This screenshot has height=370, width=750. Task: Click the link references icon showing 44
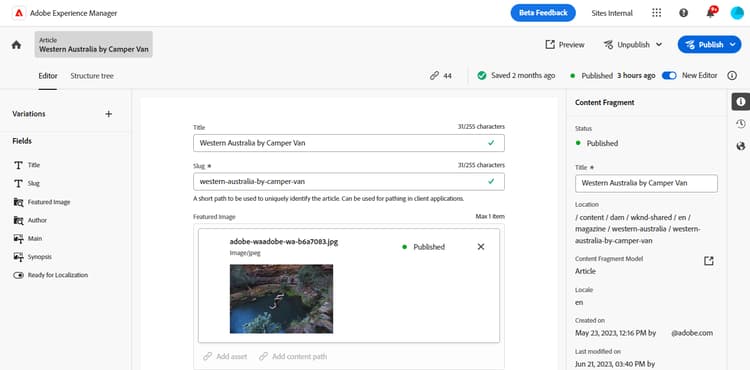(x=434, y=76)
